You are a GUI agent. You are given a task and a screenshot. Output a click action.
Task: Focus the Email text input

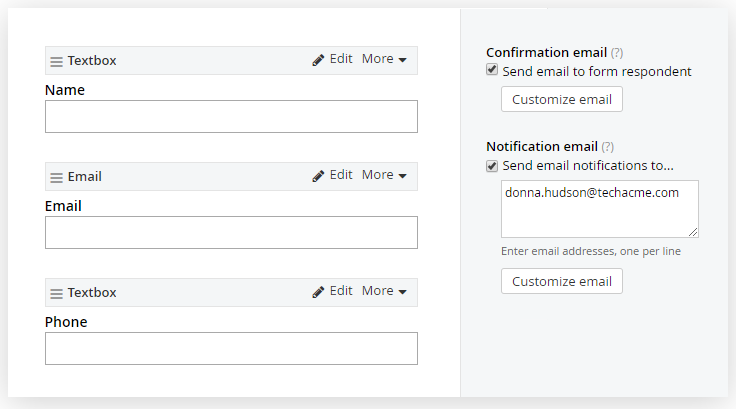(231, 232)
